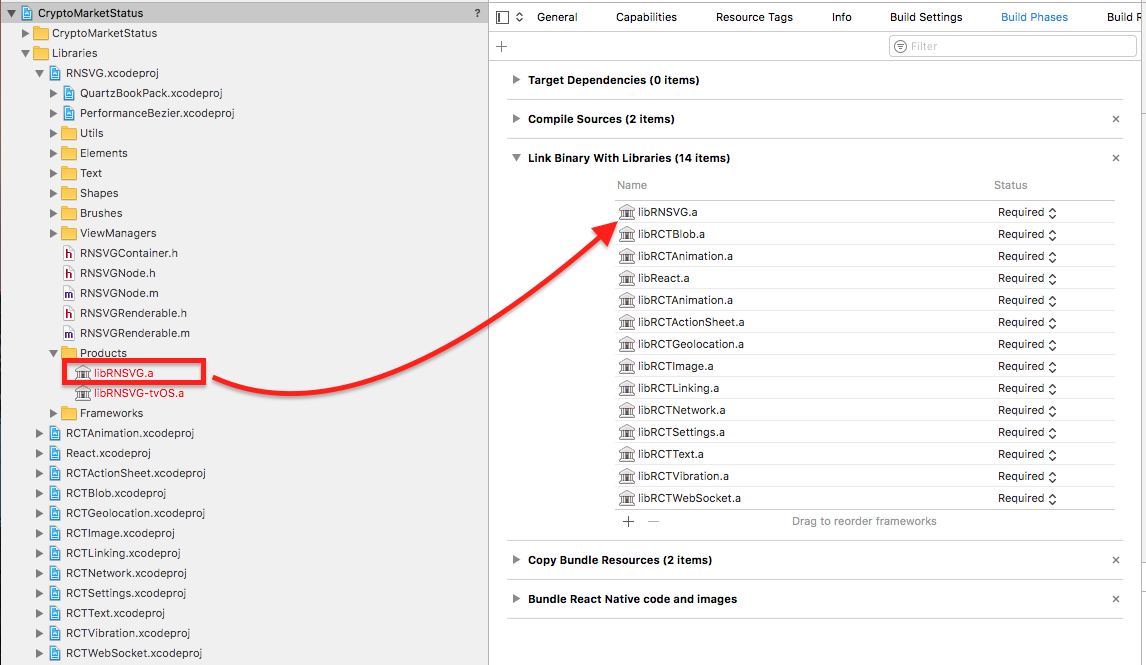Add a new build phase with plus icon
The width and height of the screenshot is (1146, 665).
(x=501, y=46)
